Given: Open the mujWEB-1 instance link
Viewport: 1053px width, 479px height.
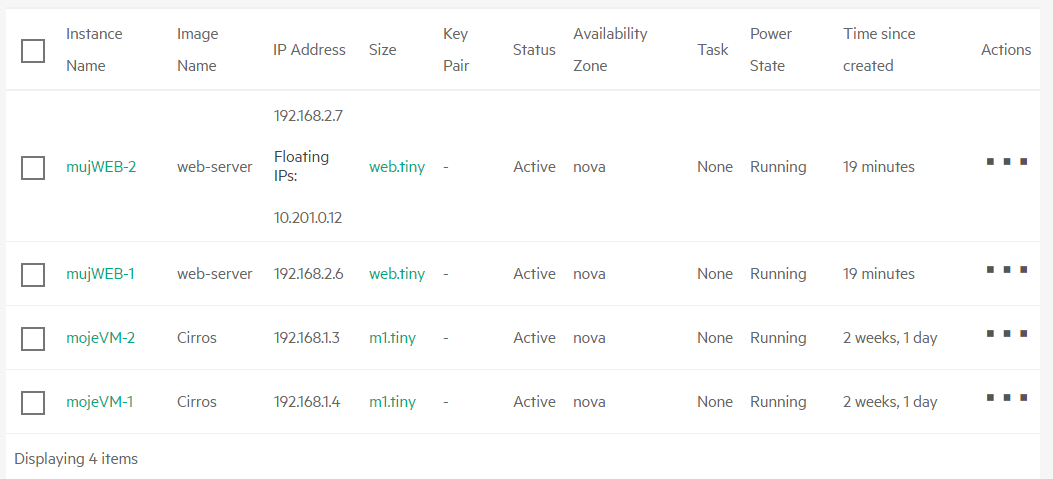Looking at the screenshot, I should click(x=100, y=273).
